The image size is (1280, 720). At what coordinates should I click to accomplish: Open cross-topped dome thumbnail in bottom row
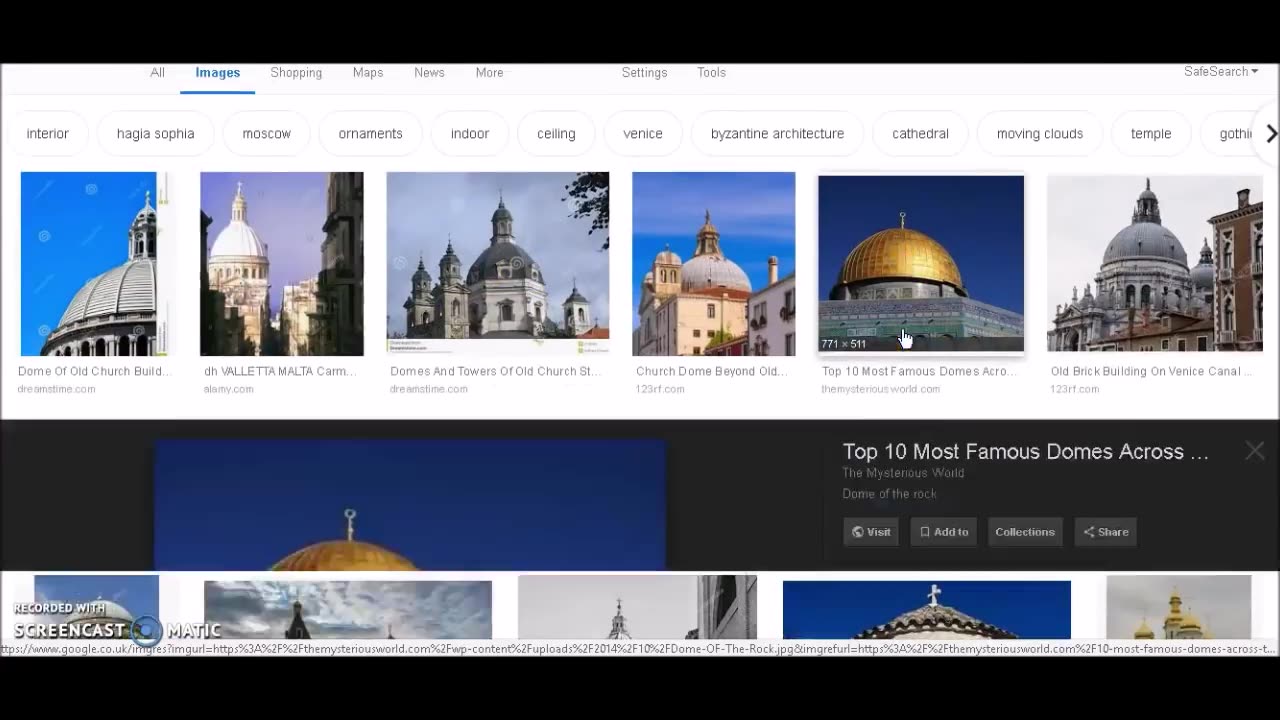click(x=927, y=609)
